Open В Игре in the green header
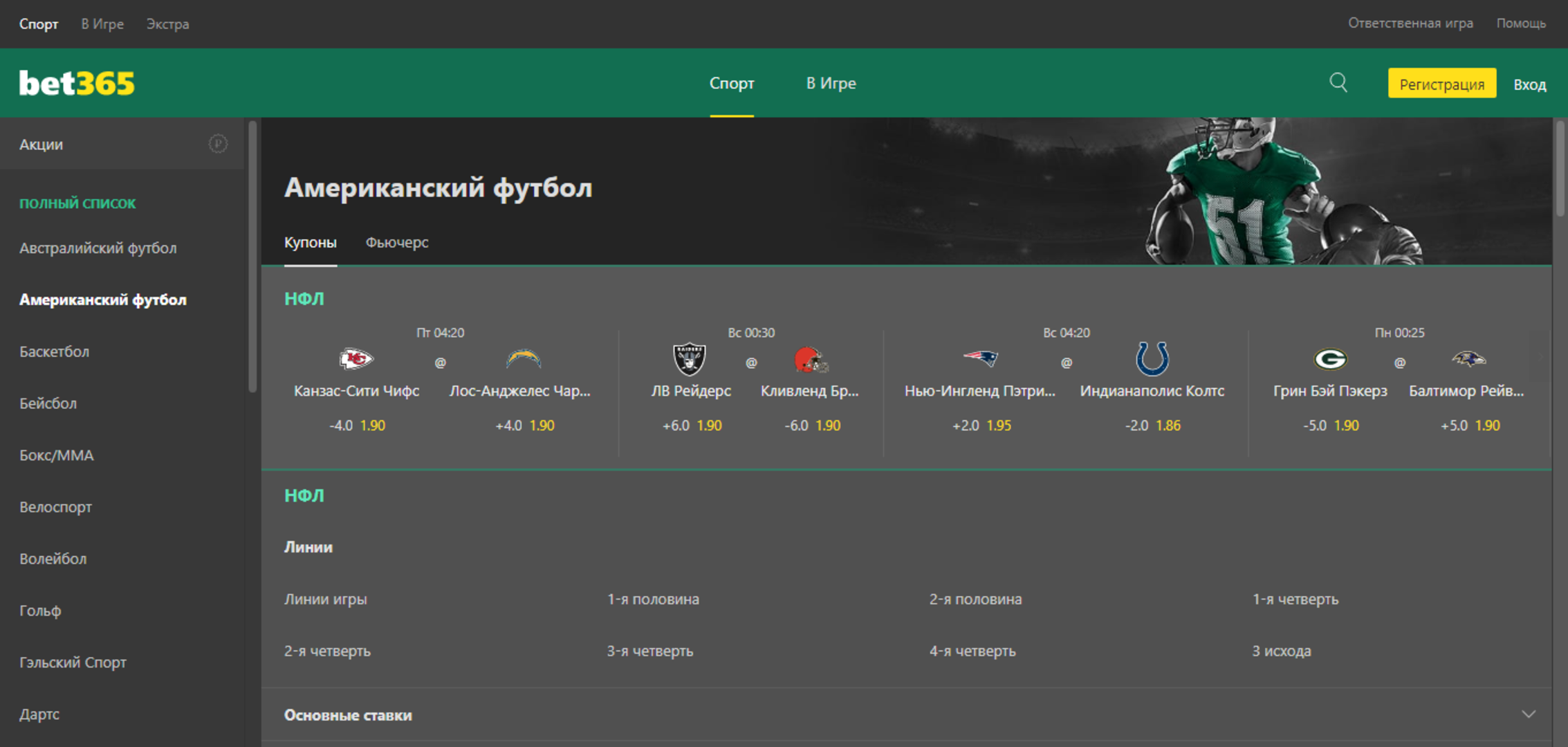 [x=831, y=83]
